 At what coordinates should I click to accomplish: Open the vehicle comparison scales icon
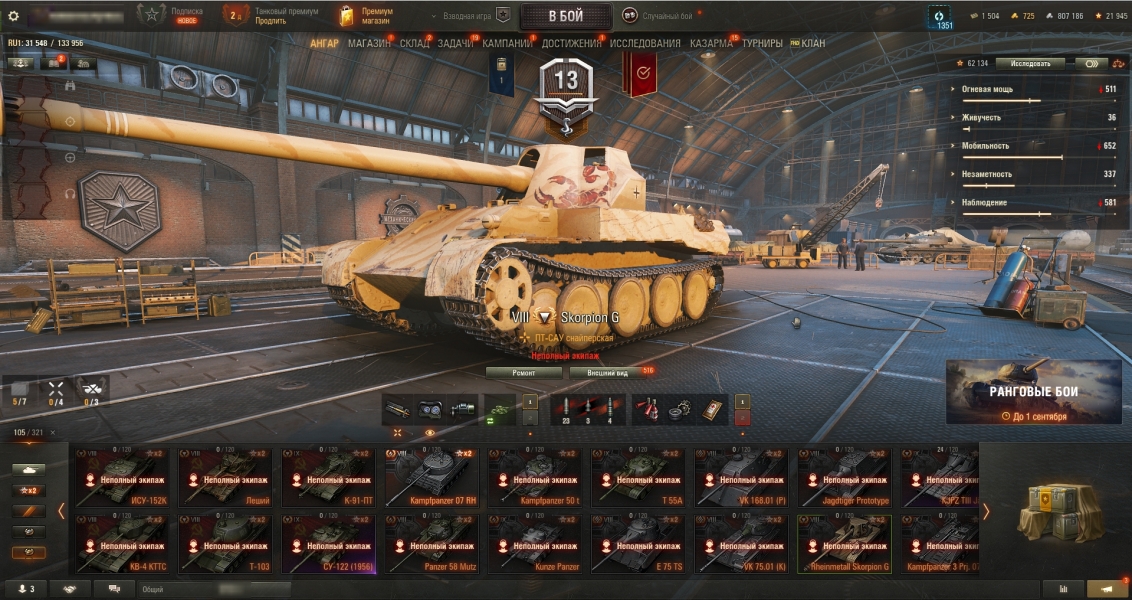[1118, 64]
